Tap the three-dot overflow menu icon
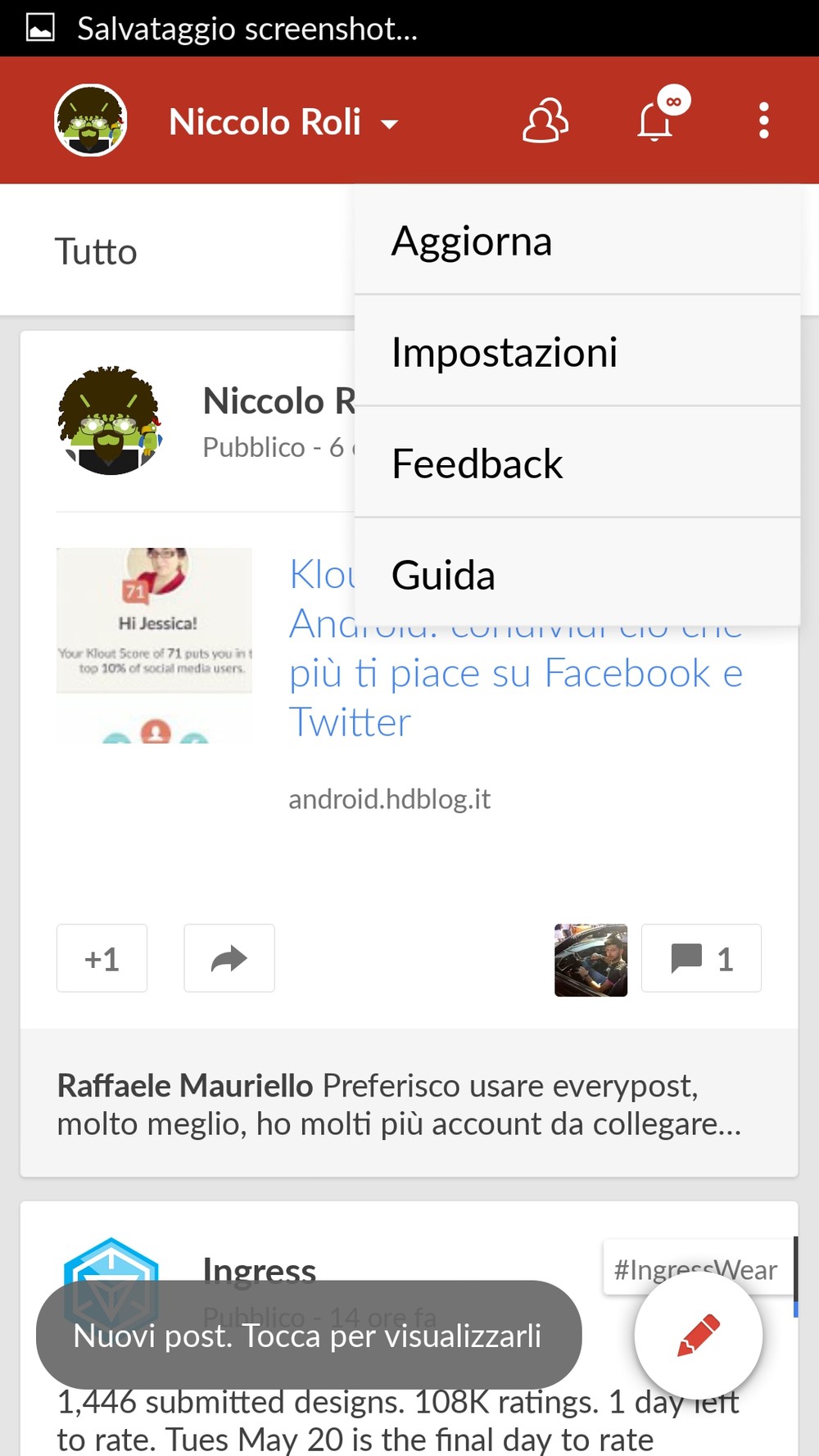Screen dimensions: 819x1456 [763, 121]
